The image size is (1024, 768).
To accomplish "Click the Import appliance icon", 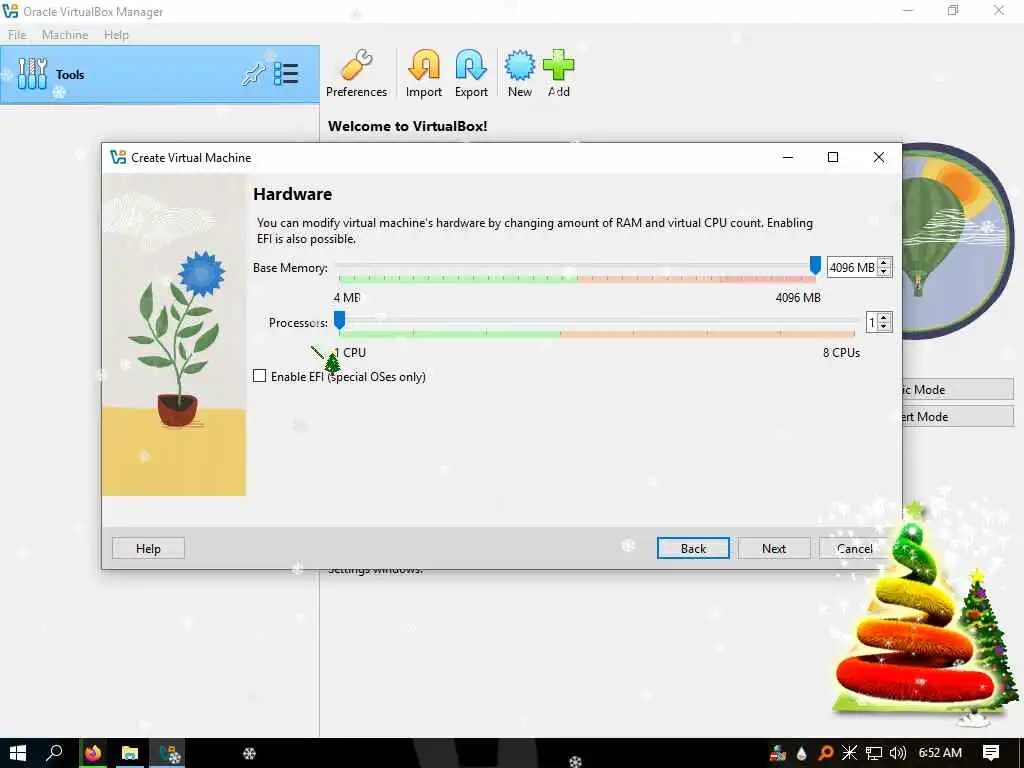I will (x=424, y=73).
